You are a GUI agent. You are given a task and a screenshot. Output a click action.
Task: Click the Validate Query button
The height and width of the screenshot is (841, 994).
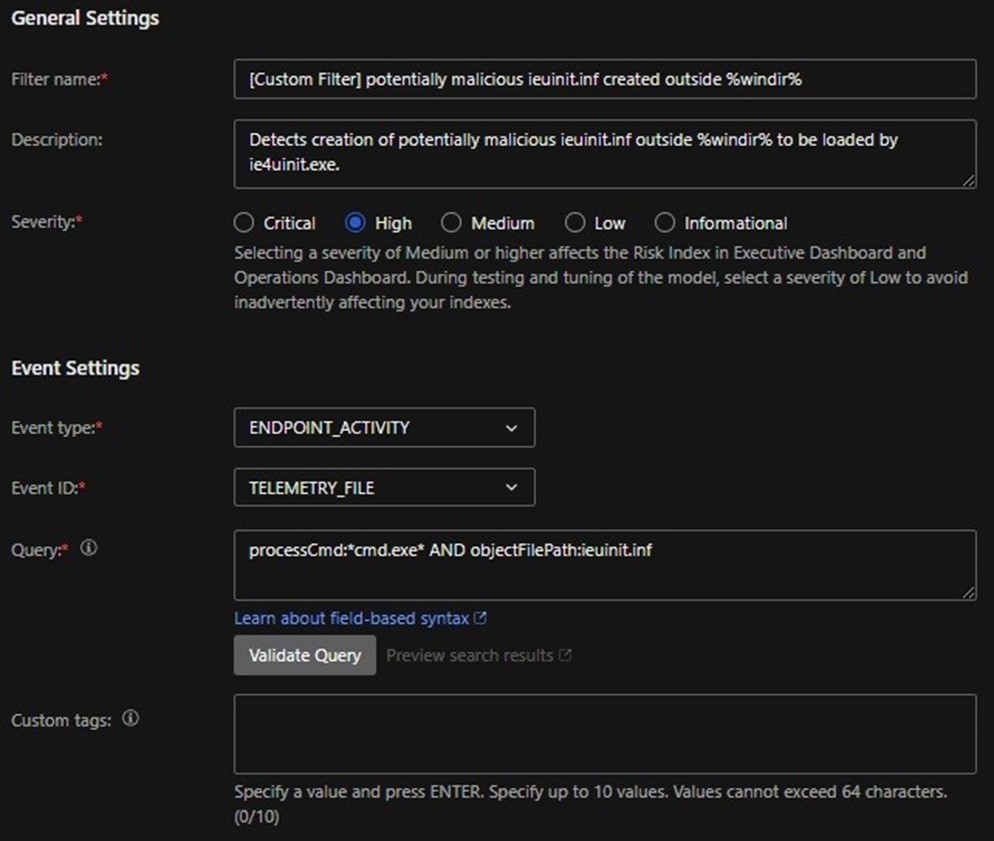coord(305,656)
